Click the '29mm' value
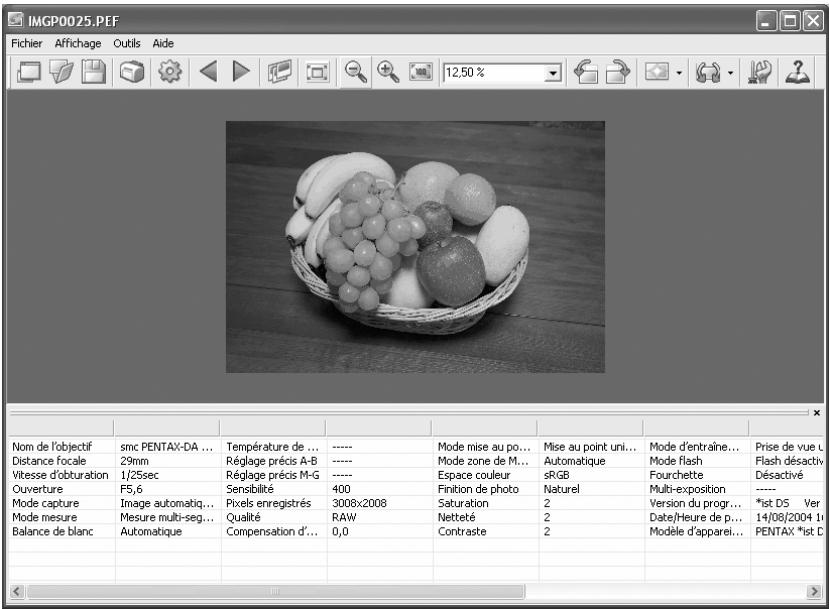Screen dimensions: 829x609 134,461
